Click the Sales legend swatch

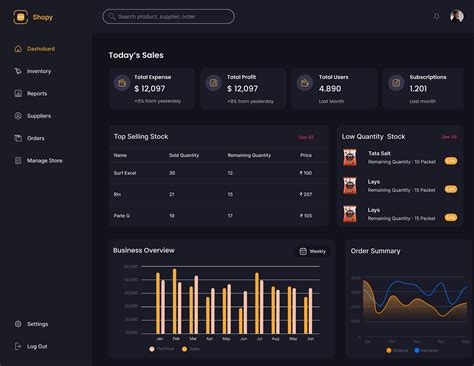[x=184, y=349]
